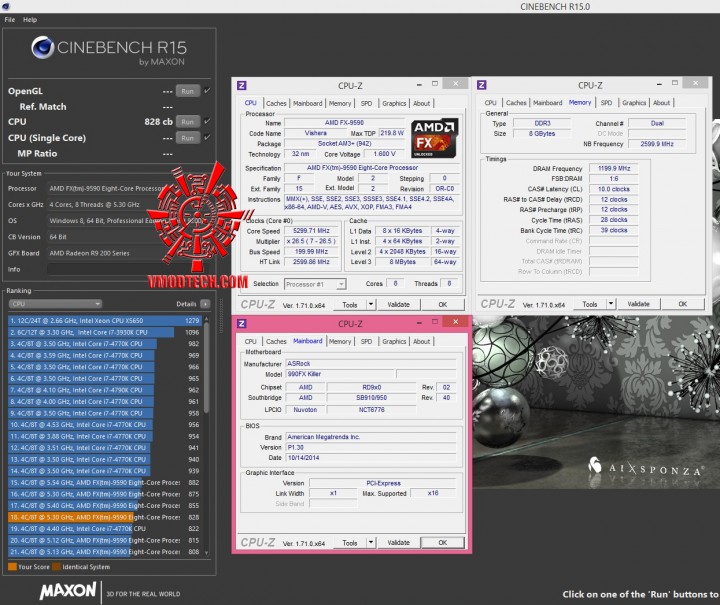
Task: Toggle the CPU Single Core checkbox
Action: 207,137
